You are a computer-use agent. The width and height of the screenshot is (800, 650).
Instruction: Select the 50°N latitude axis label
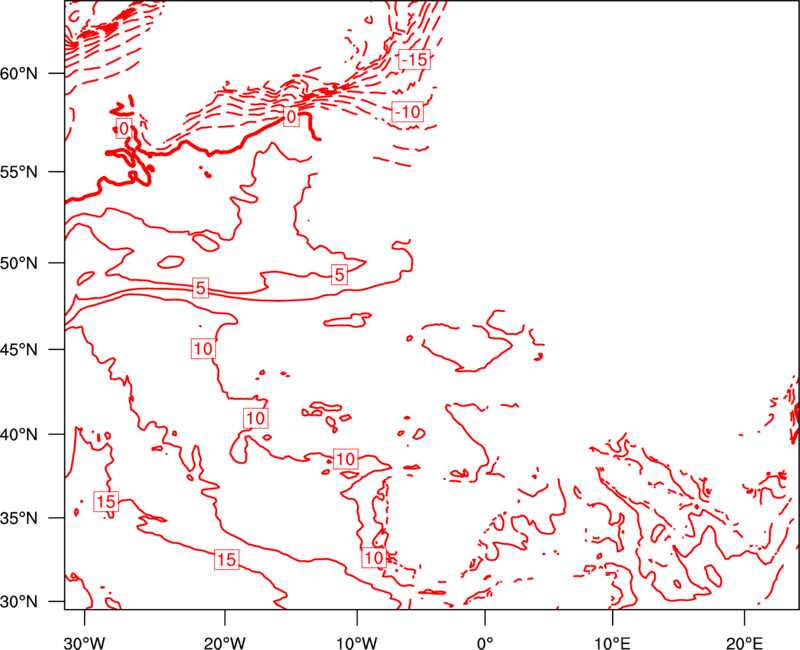click(19, 263)
